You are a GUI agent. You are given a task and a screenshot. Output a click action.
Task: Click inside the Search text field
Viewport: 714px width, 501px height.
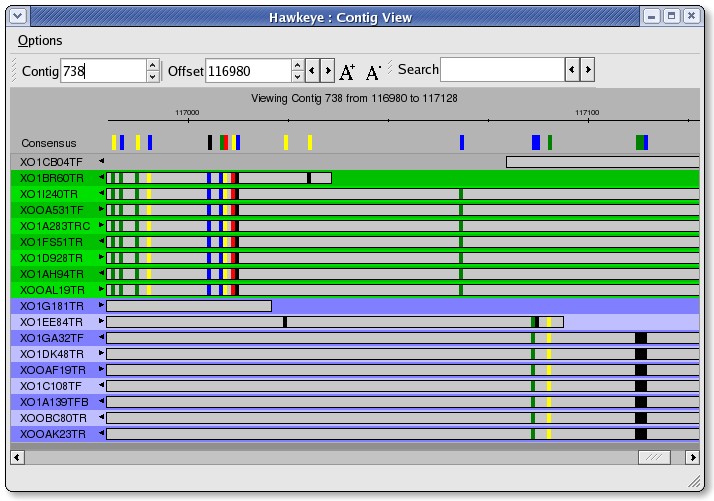click(502, 70)
